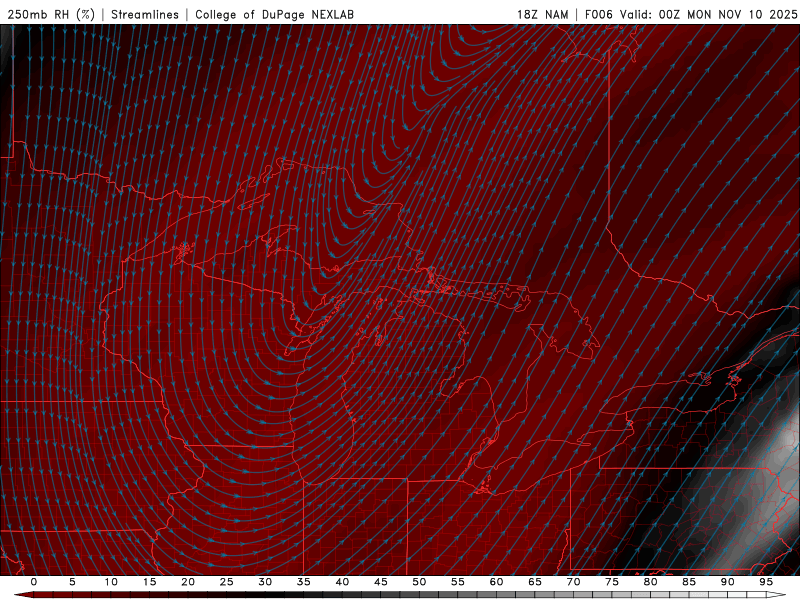Click the "70" label on the color scale
Viewport: 800px width, 600px height.
click(x=573, y=582)
